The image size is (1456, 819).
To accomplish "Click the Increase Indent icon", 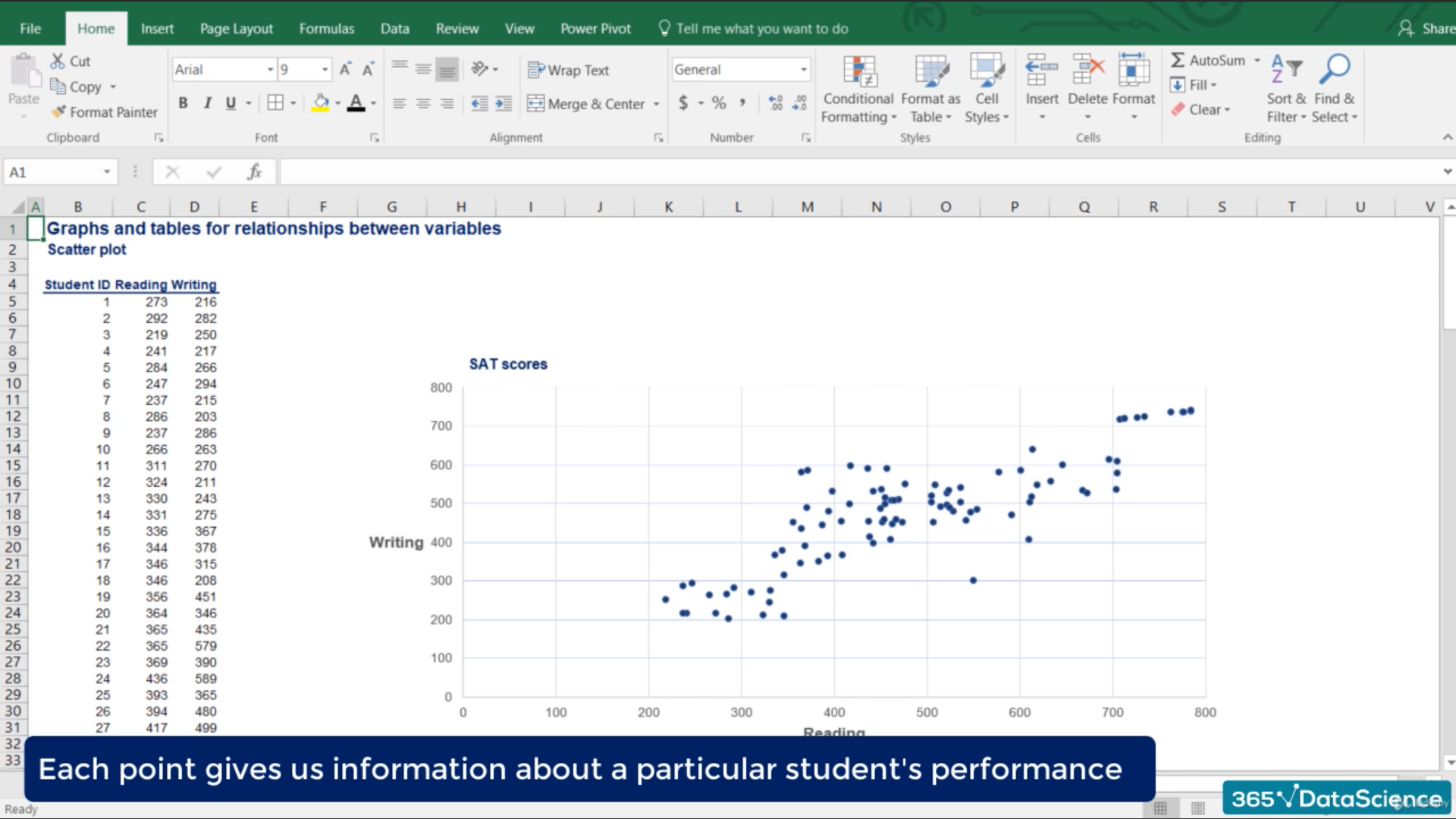I will coord(503,104).
